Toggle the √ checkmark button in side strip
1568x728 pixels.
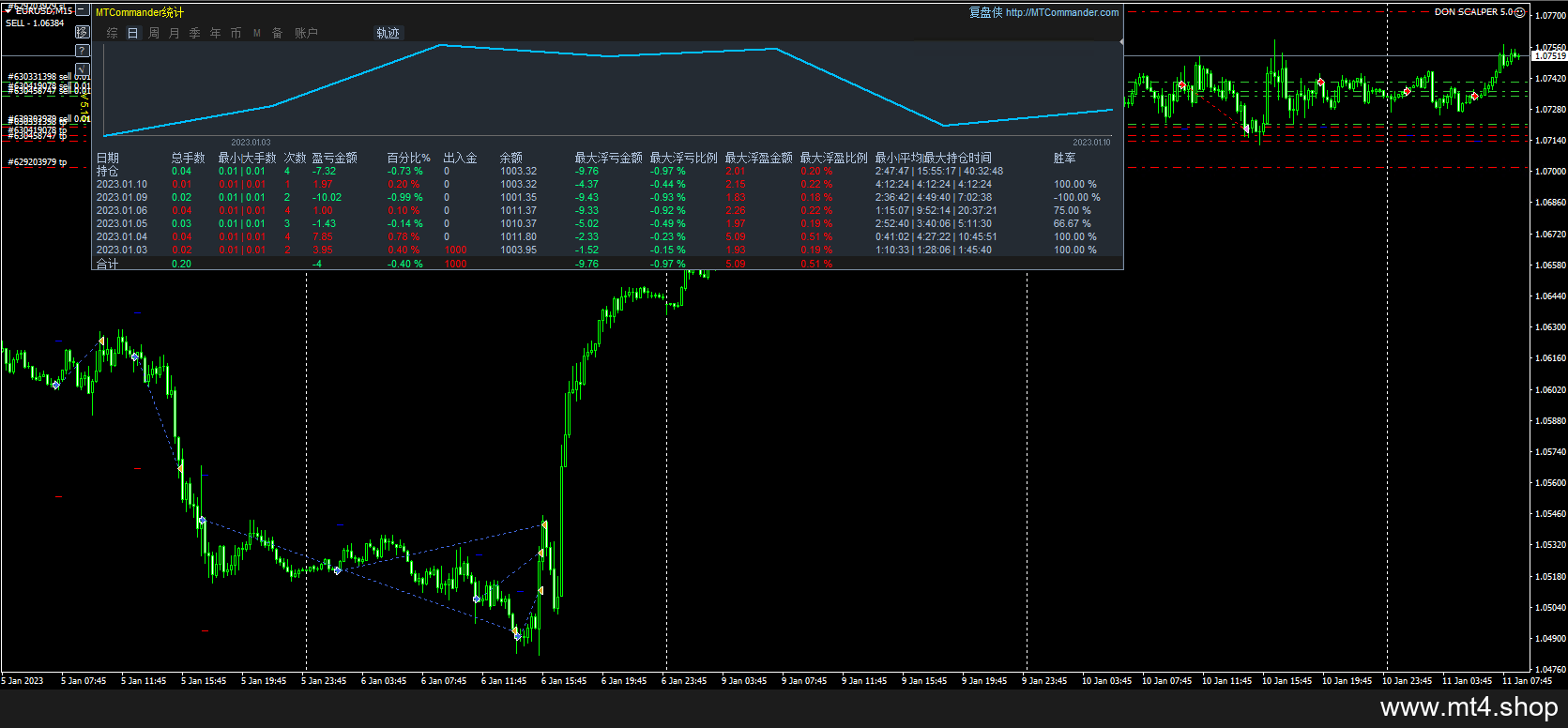point(83,69)
